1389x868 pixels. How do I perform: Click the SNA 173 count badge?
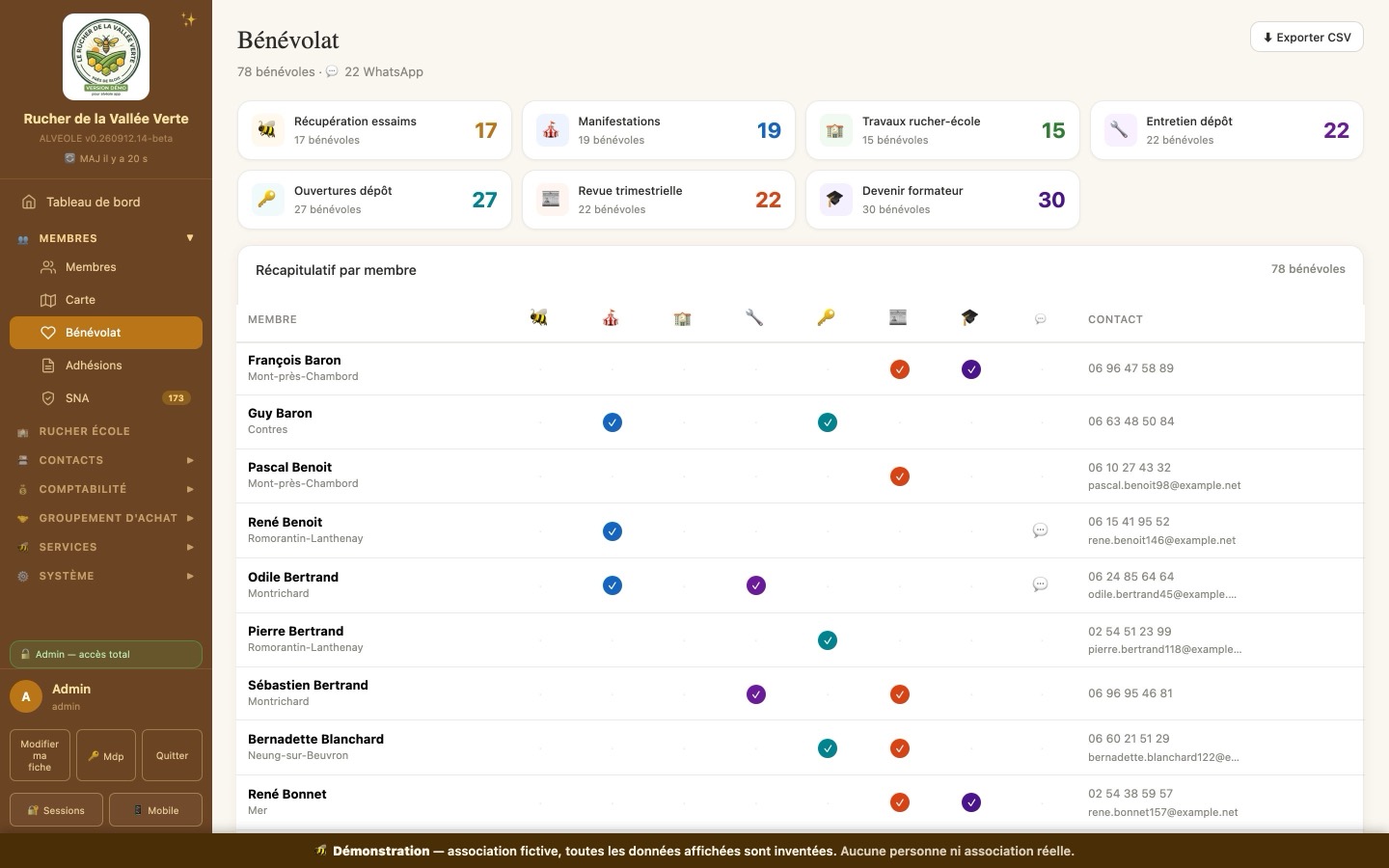pyautogui.click(x=176, y=398)
